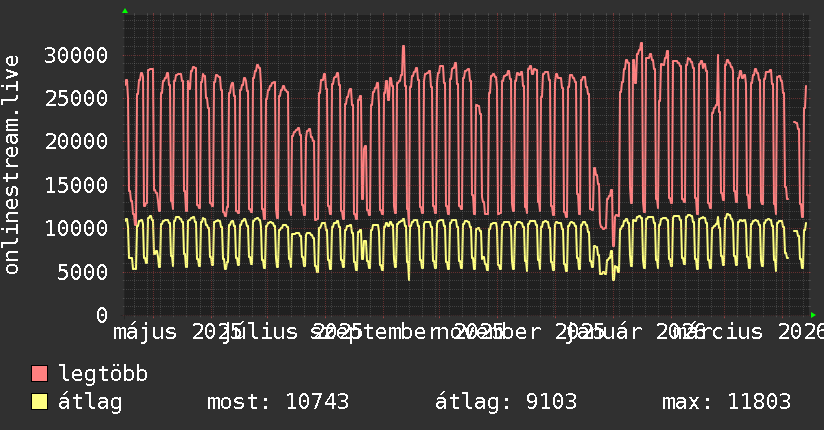Click the pink legtöbb legend swatch

point(39,374)
